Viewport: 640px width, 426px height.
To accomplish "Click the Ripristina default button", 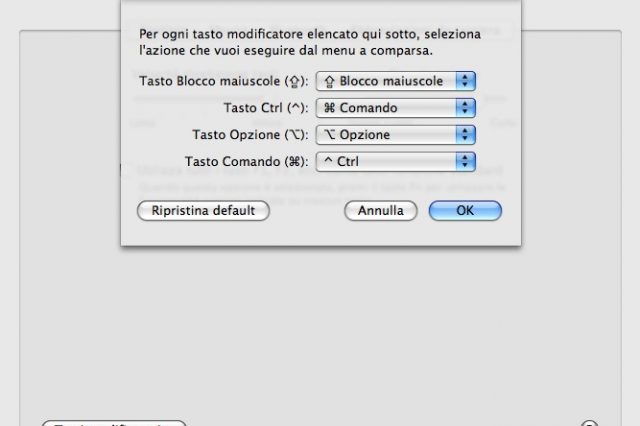I will [x=203, y=211].
